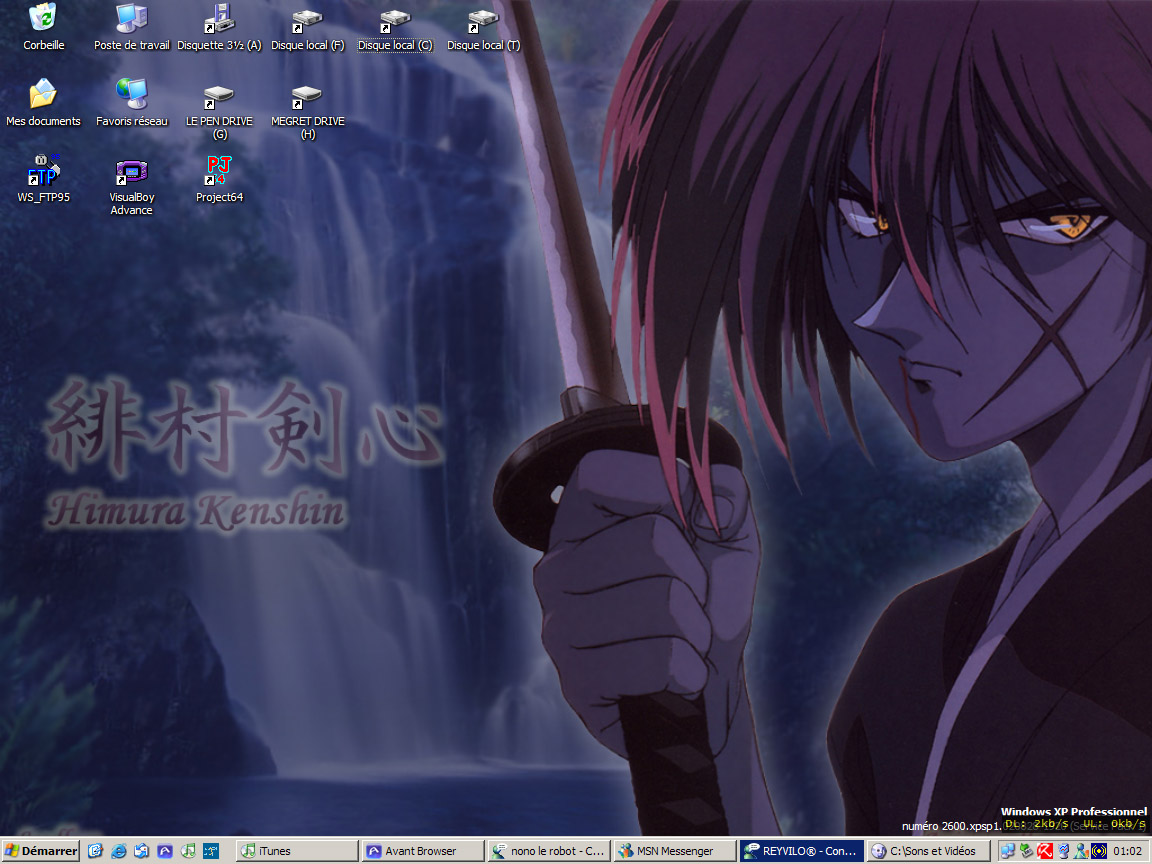Select the Favoris réseau desktop icon
This screenshot has width=1152, height=864.
pos(132,103)
